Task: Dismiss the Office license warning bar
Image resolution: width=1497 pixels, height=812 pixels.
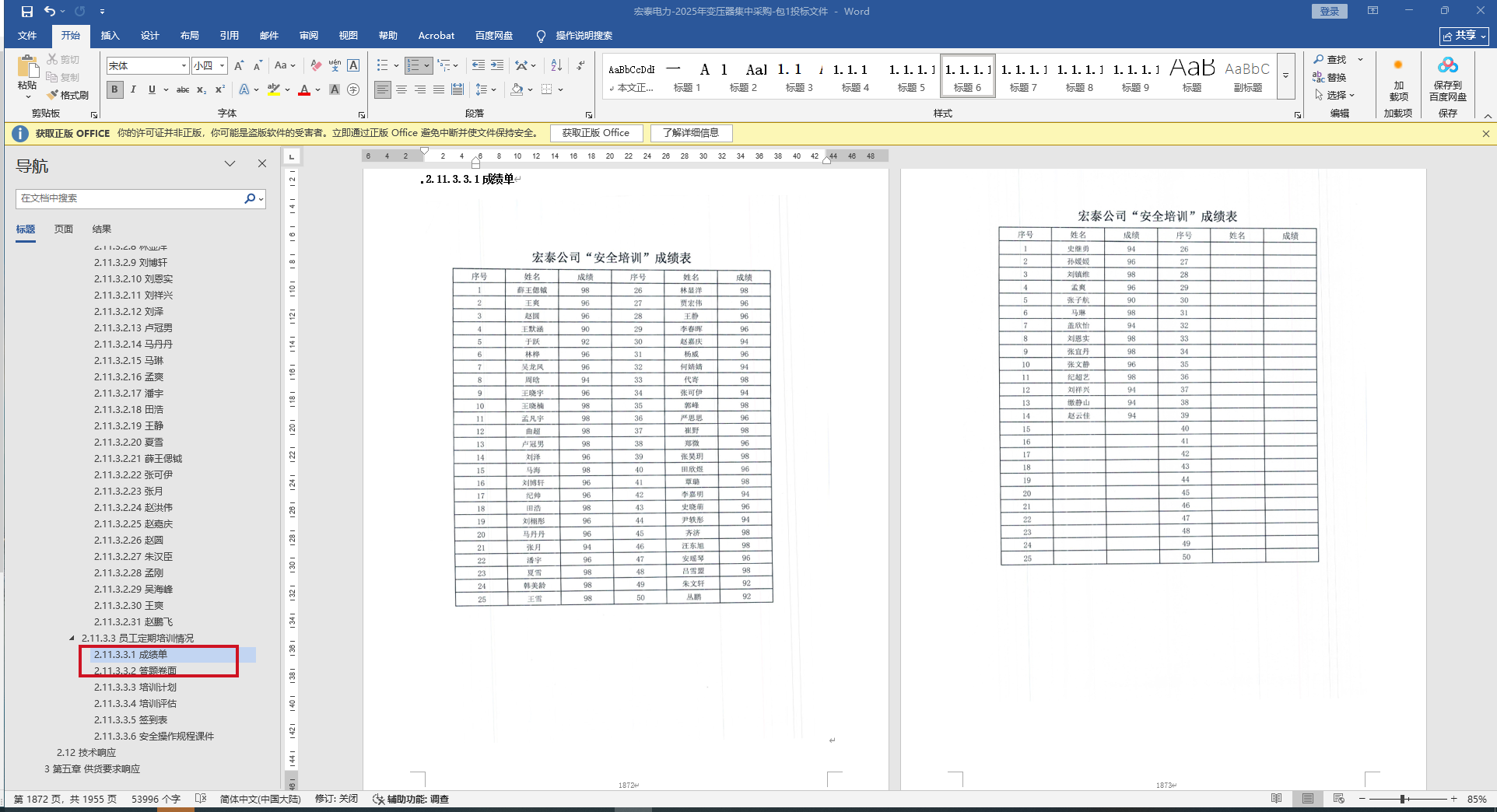Action: pos(1485,134)
